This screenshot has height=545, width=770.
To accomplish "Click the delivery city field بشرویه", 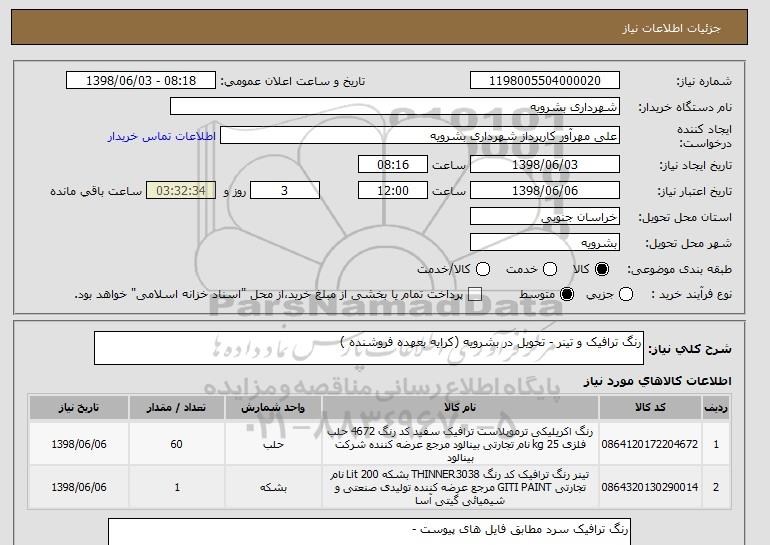I will (545, 243).
